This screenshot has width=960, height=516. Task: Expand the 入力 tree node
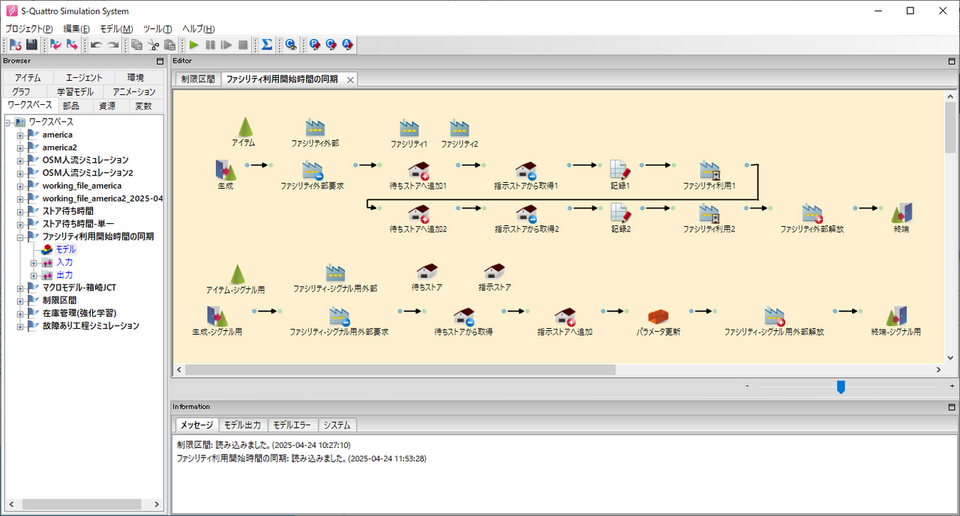click(33, 262)
